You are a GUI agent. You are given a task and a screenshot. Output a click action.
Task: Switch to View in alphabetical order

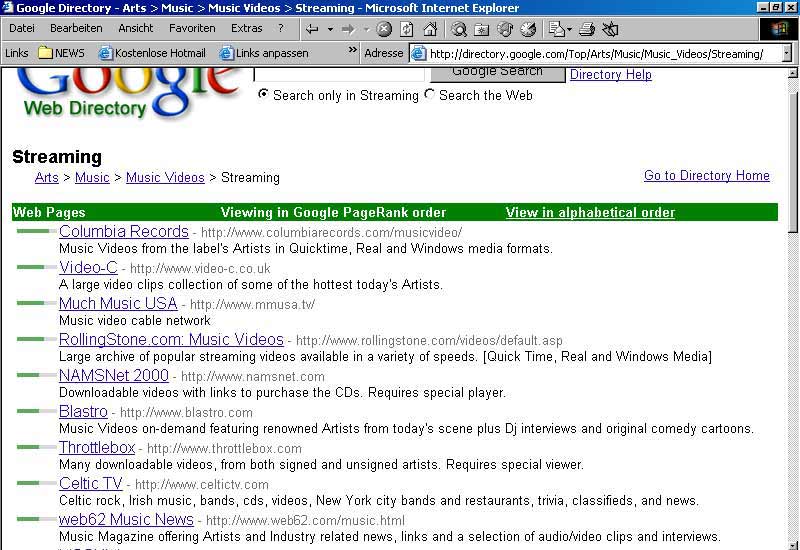pyautogui.click(x=590, y=212)
